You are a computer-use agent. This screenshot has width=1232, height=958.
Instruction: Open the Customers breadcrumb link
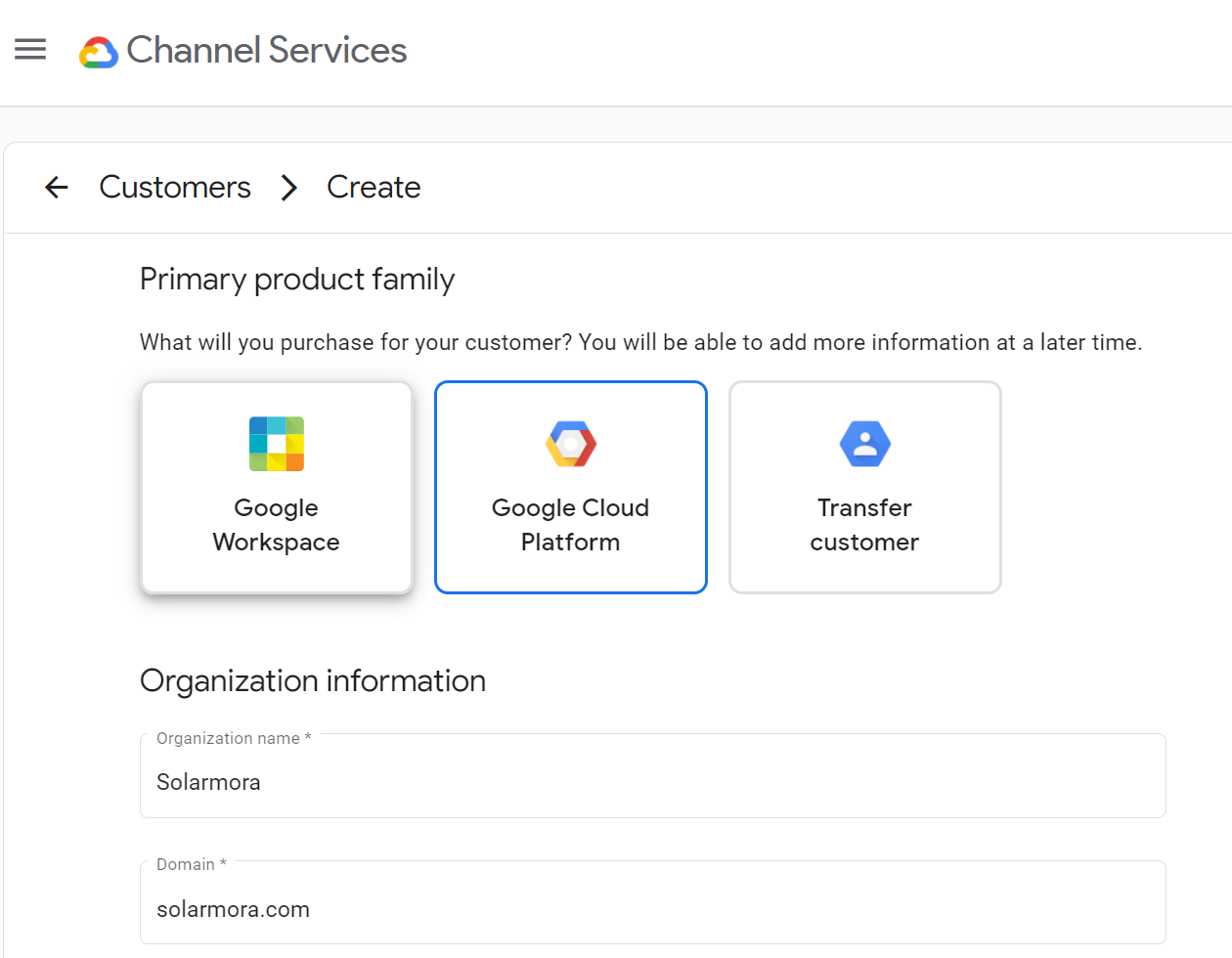click(175, 187)
